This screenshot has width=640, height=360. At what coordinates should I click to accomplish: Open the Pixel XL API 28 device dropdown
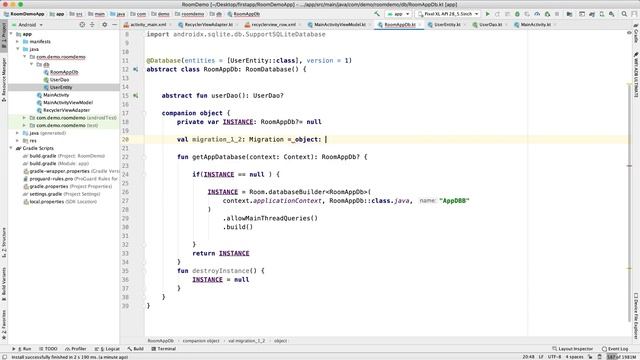(448, 14)
